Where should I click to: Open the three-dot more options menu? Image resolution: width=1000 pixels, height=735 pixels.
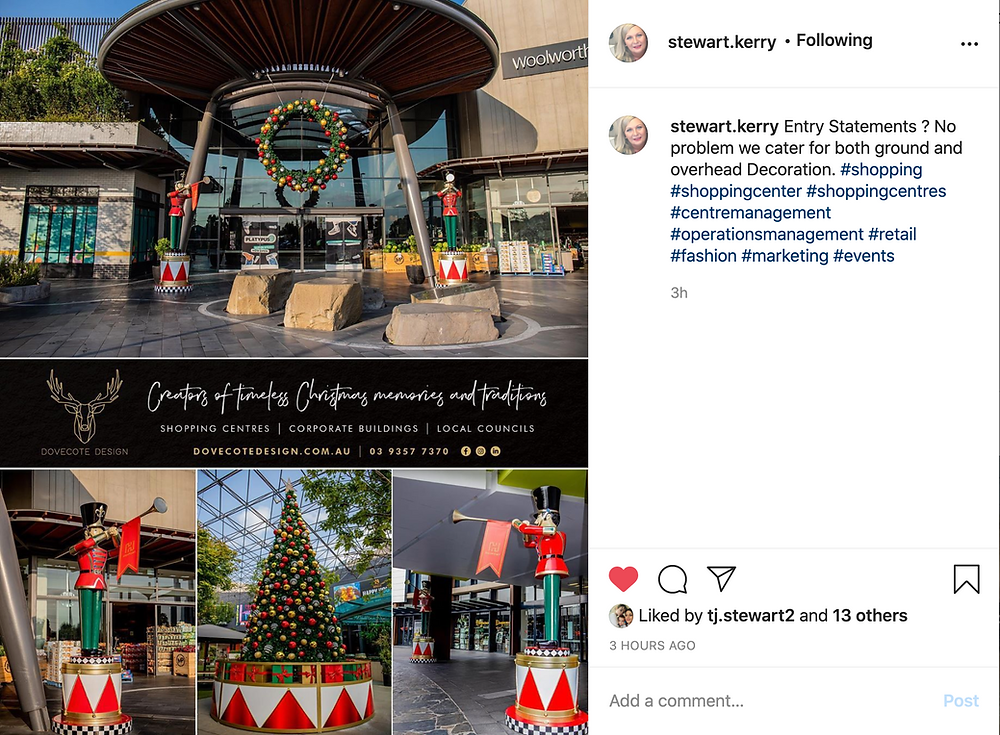pyautogui.click(x=969, y=43)
